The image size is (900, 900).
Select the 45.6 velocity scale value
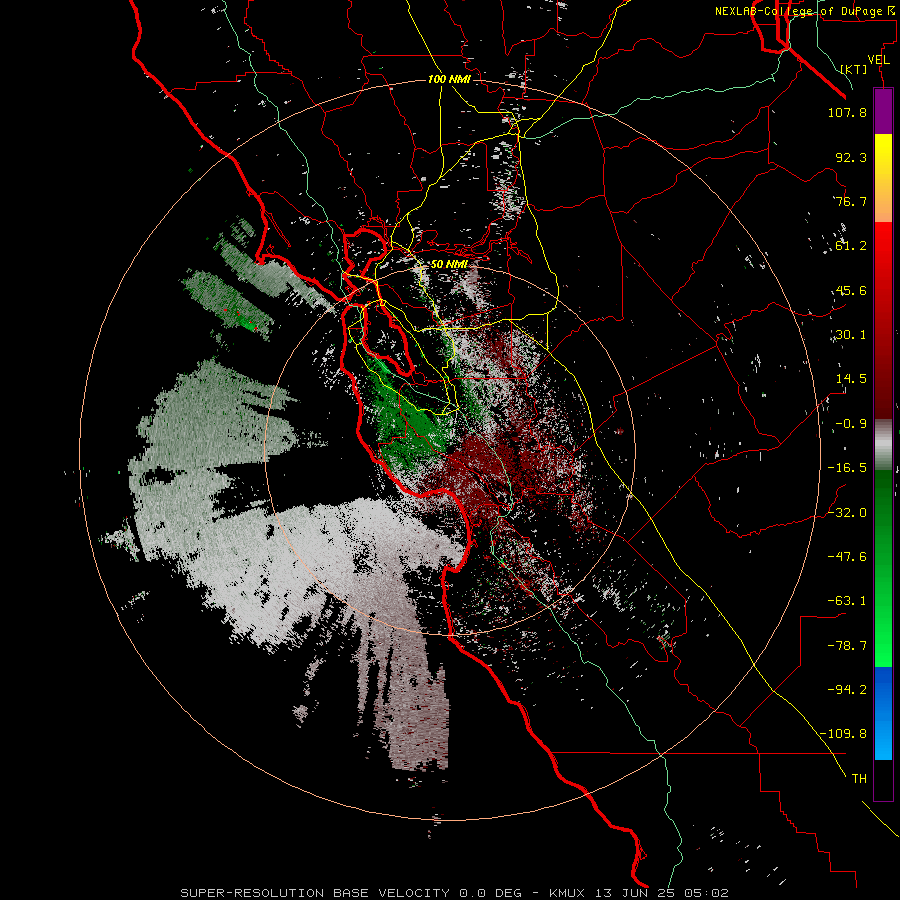(851, 290)
